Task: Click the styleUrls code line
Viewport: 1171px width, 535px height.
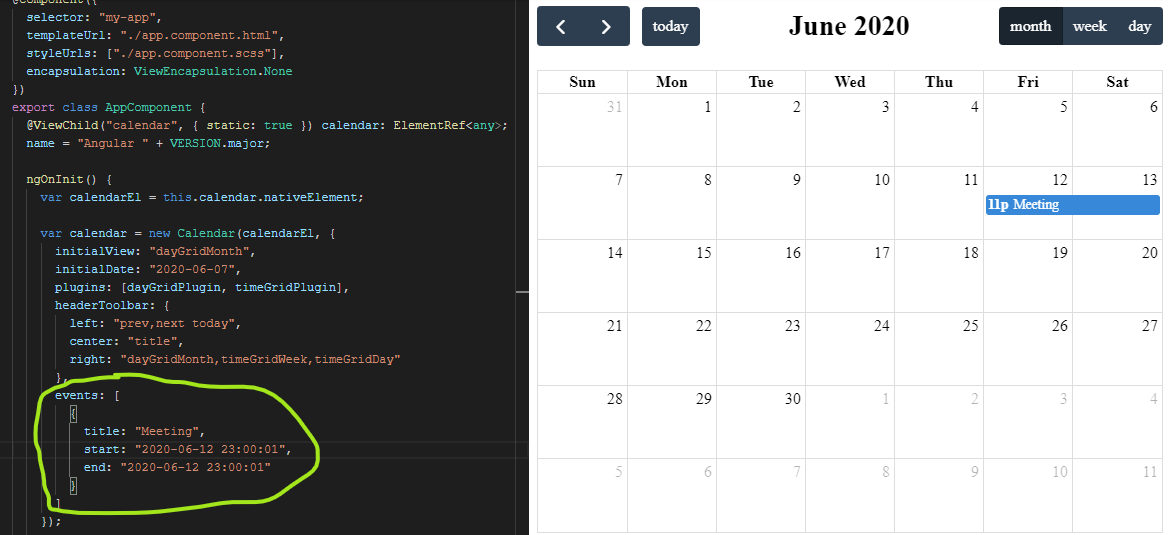Action: coord(155,54)
